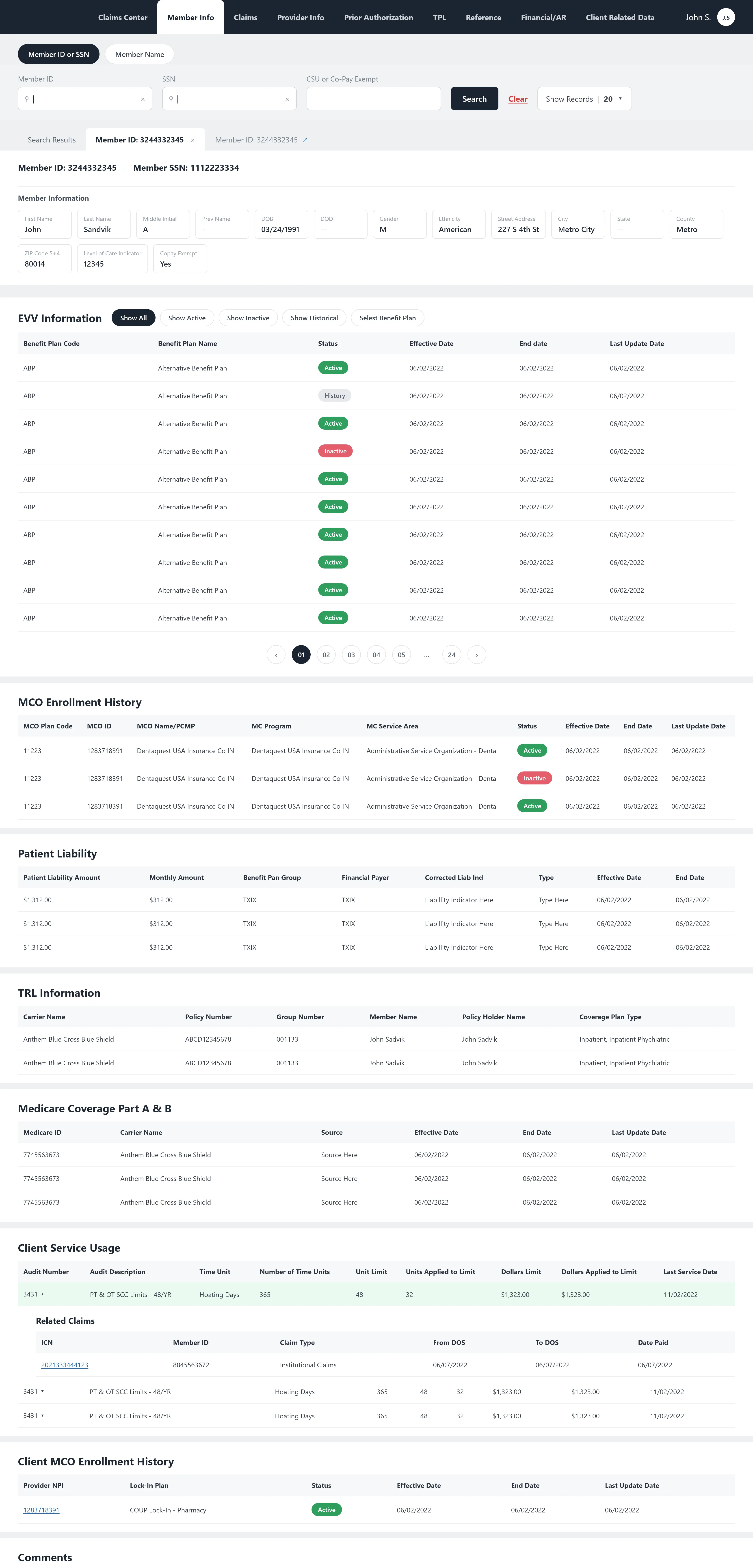Image resolution: width=753 pixels, height=1568 pixels.
Task: Focus the CSU or Co-Pay Exempt field
Action: click(373, 99)
